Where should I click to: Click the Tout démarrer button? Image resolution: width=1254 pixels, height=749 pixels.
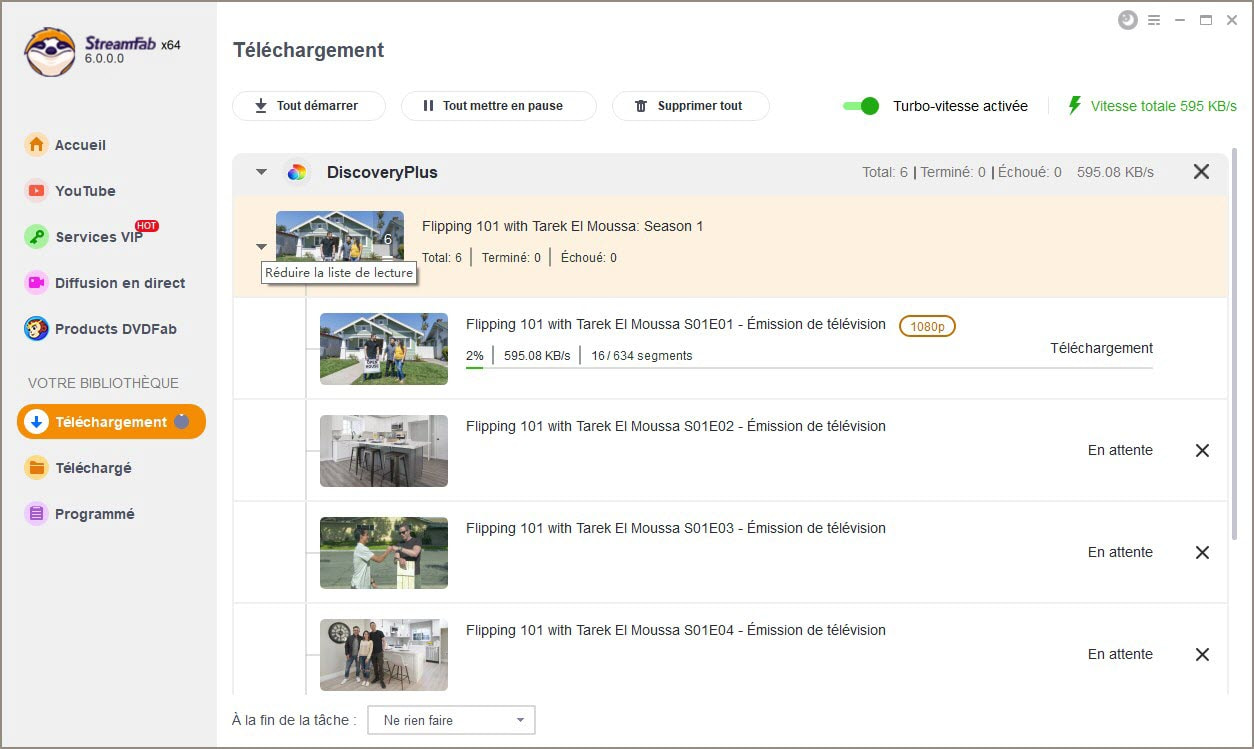pos(309,106)
